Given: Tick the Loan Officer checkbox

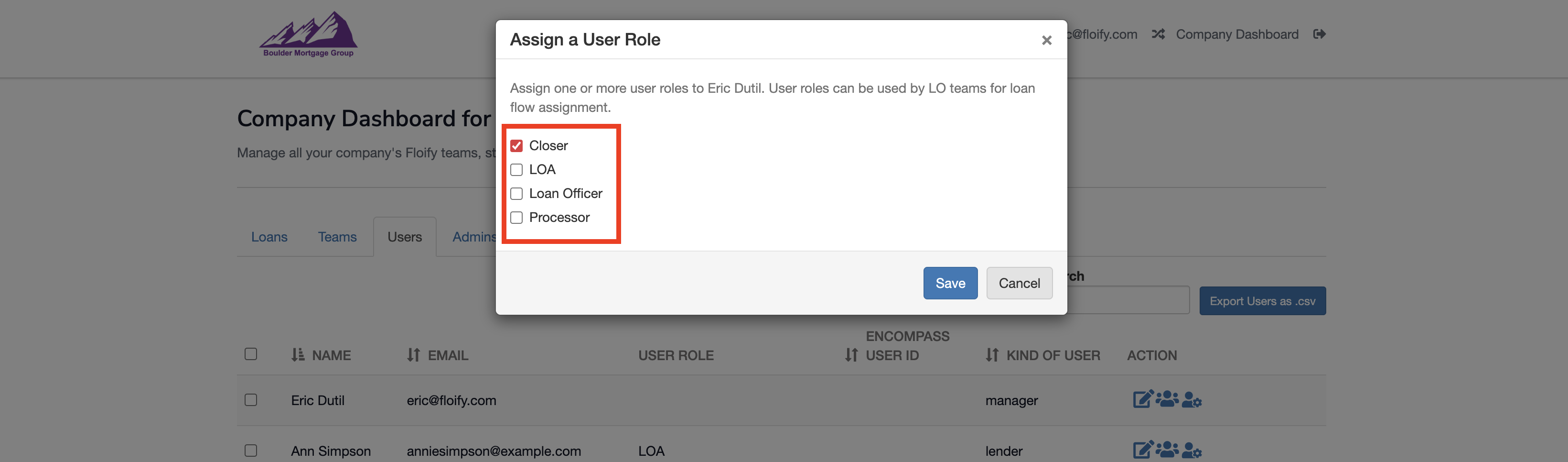Looking at the screenshot, I should tap(516, 194).
